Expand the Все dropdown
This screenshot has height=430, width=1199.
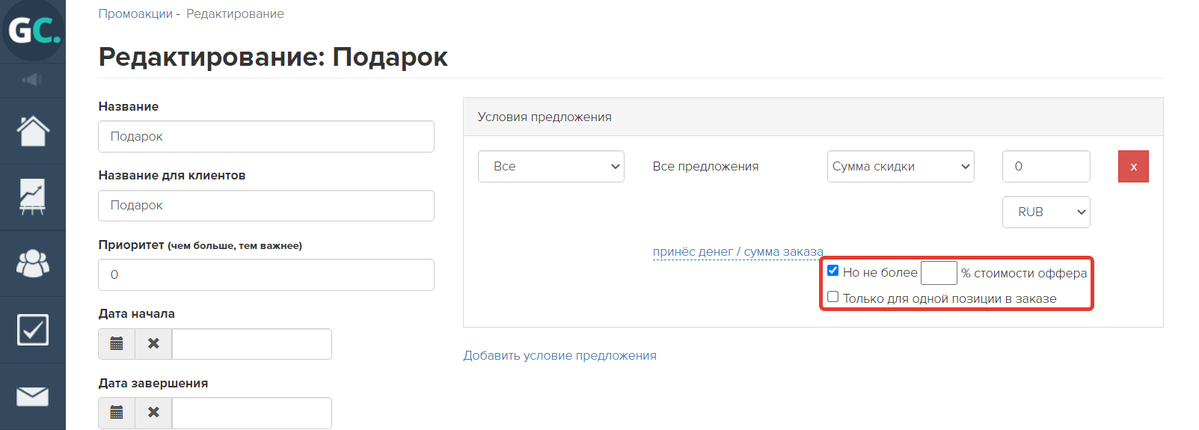(551, 166)
